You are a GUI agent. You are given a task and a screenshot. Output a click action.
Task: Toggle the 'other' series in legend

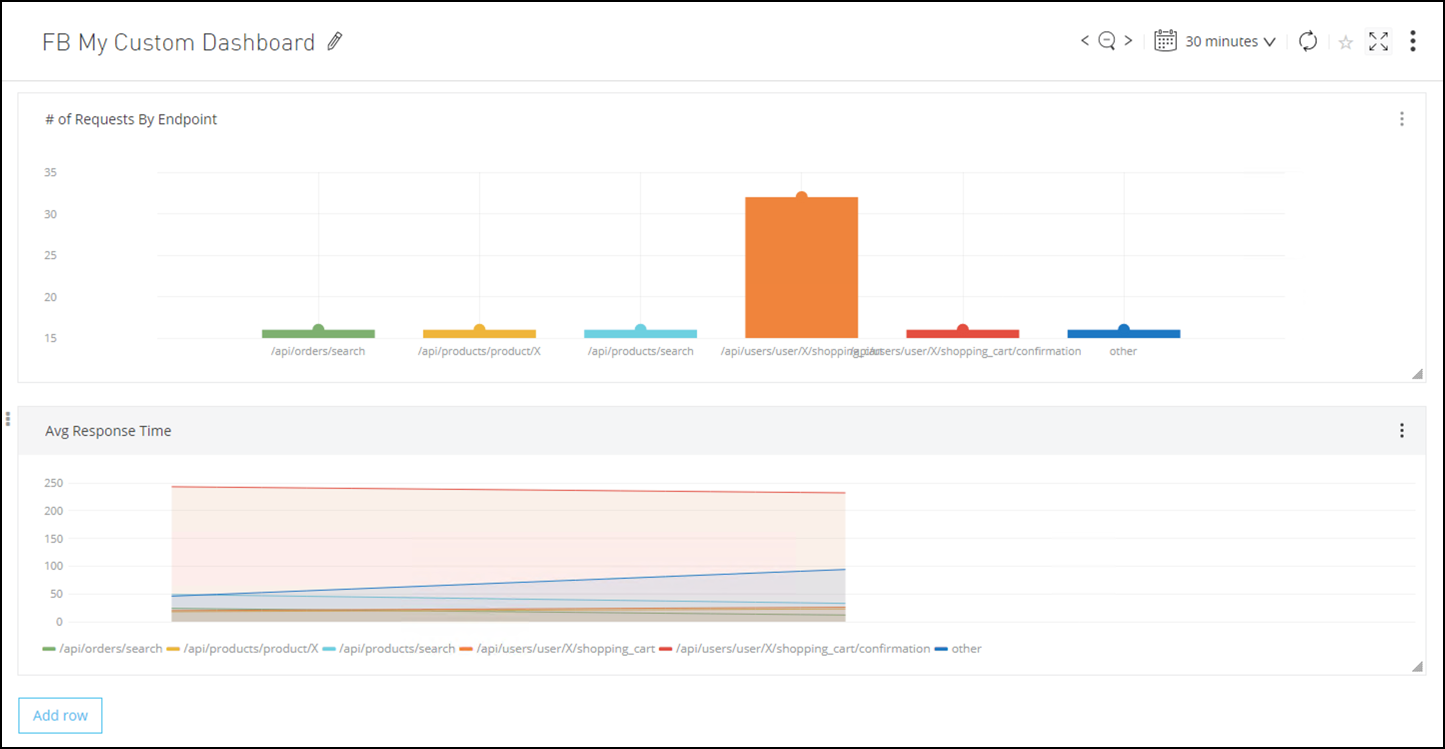point(958,649)
